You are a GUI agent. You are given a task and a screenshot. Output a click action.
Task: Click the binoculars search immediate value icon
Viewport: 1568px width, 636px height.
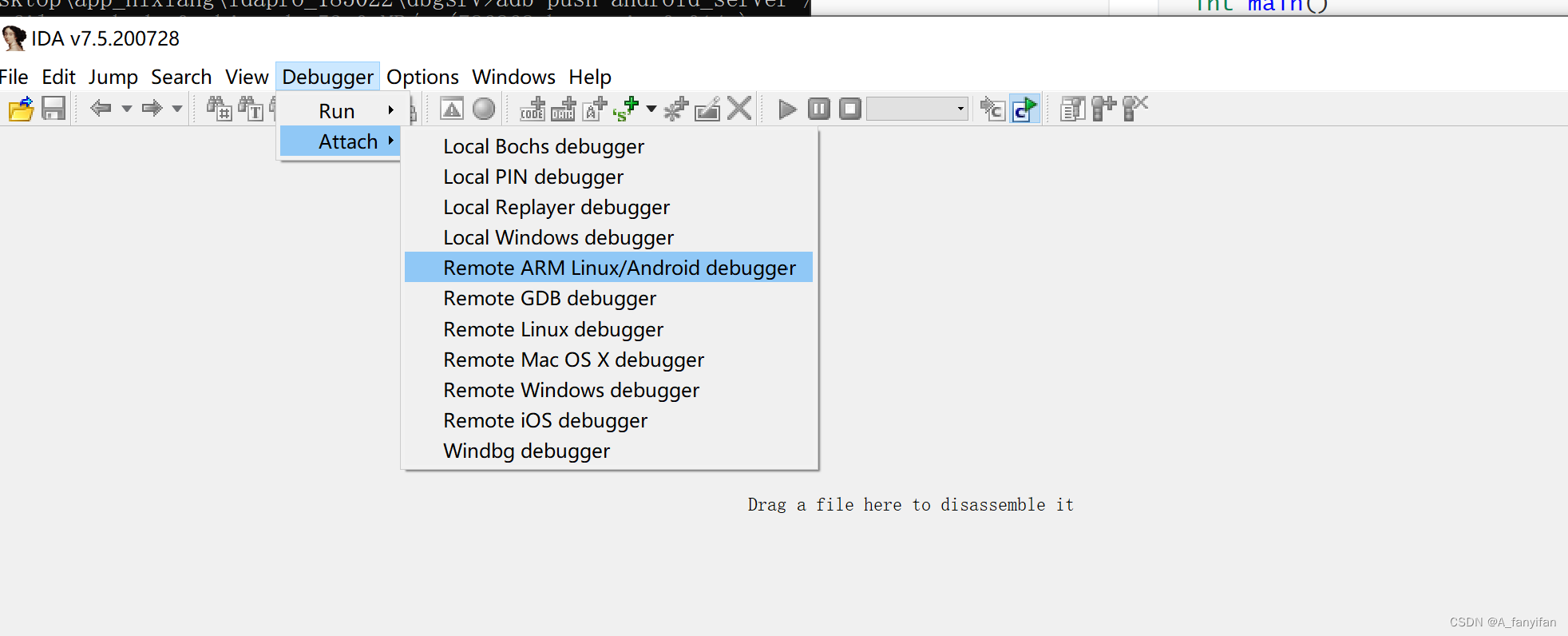219,109
